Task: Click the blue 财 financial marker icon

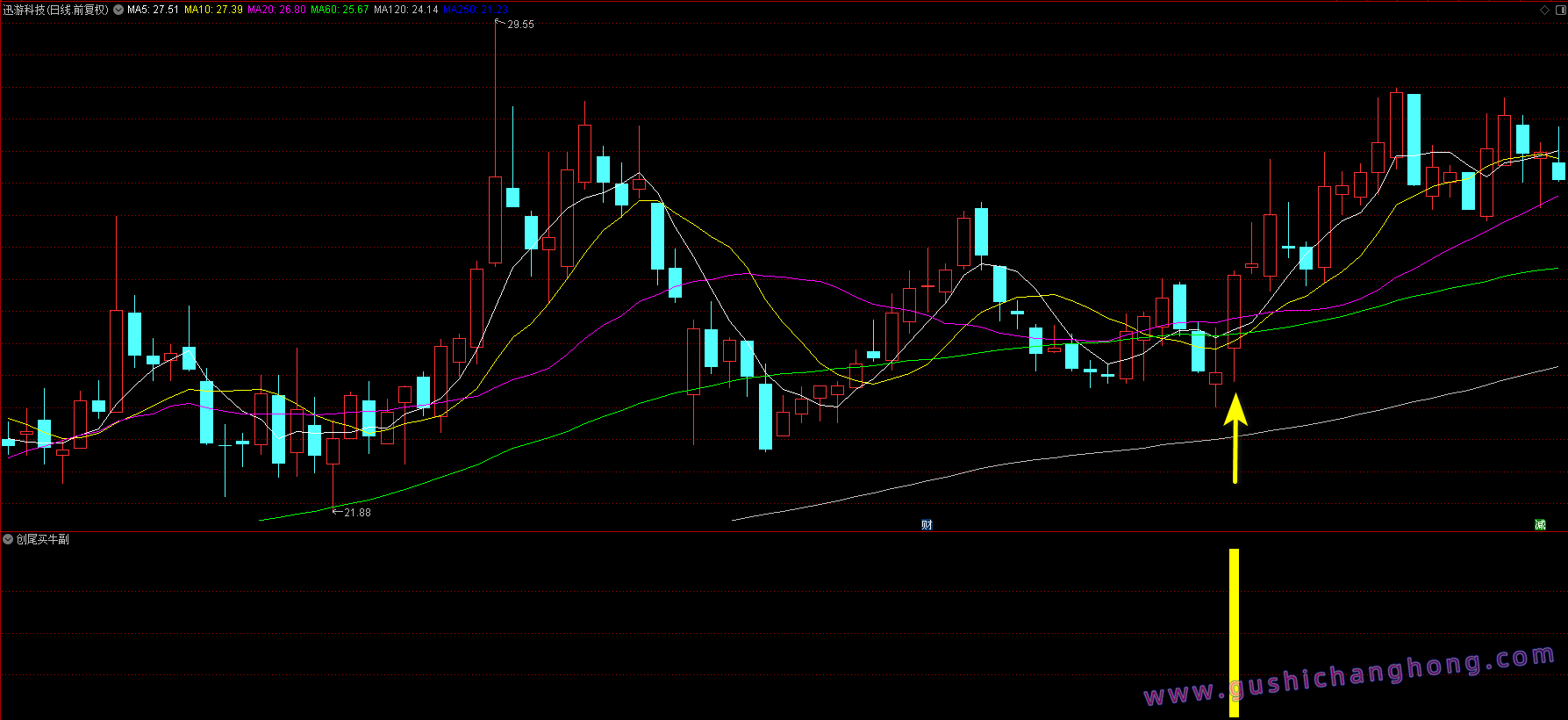Action: pyautogui.click(x=927, y=525)
